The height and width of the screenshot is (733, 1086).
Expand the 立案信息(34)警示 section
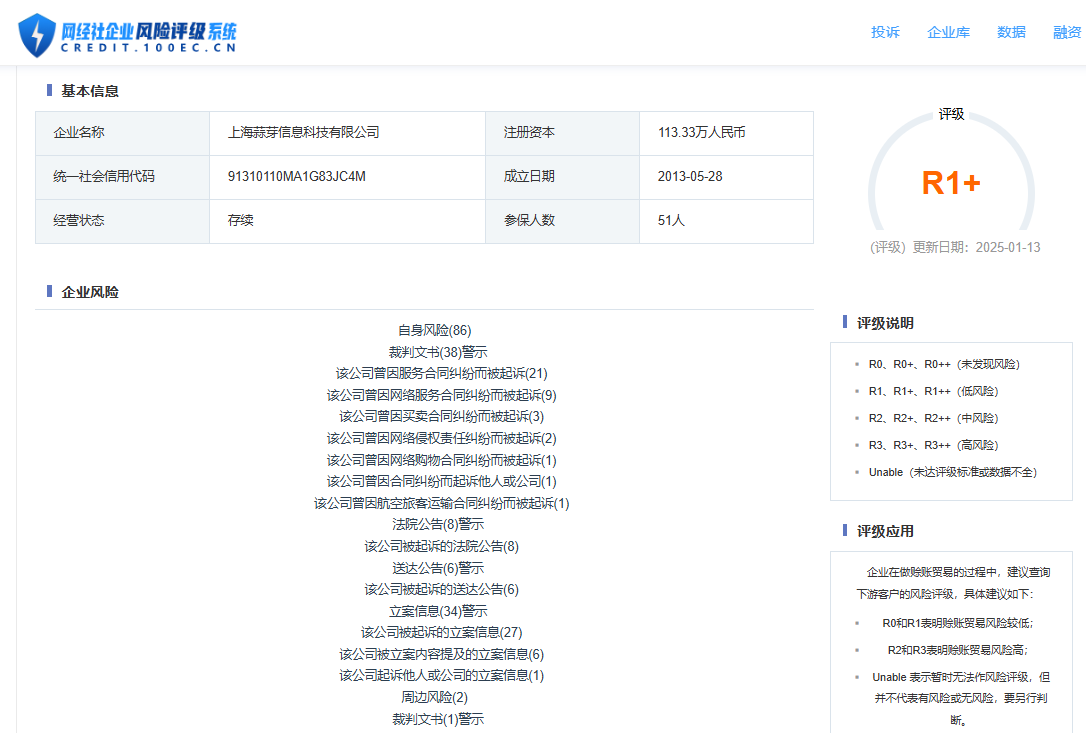click(x=438, y=611)
